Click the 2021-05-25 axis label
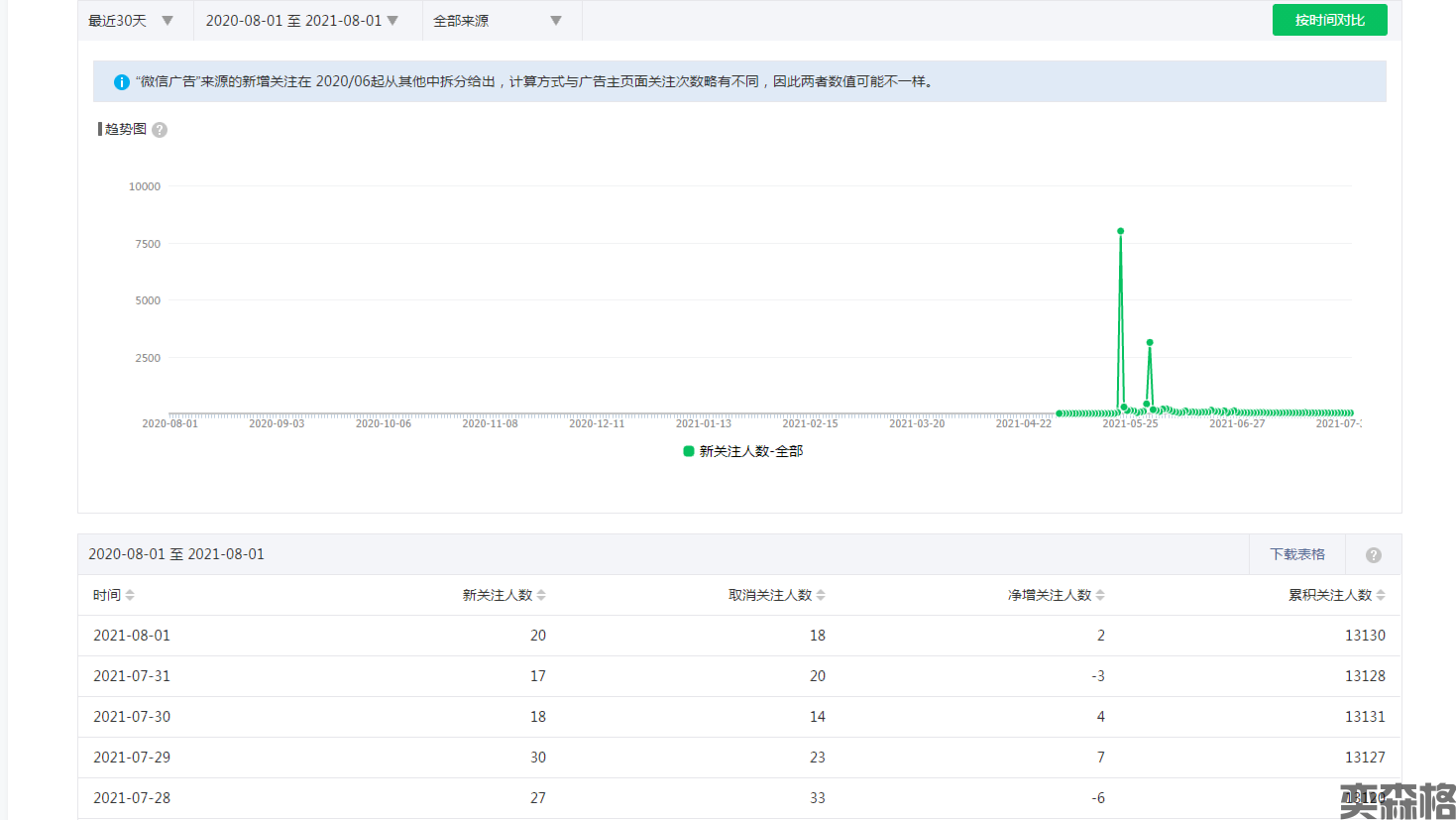1456x820 pixels. [1130, 423]
